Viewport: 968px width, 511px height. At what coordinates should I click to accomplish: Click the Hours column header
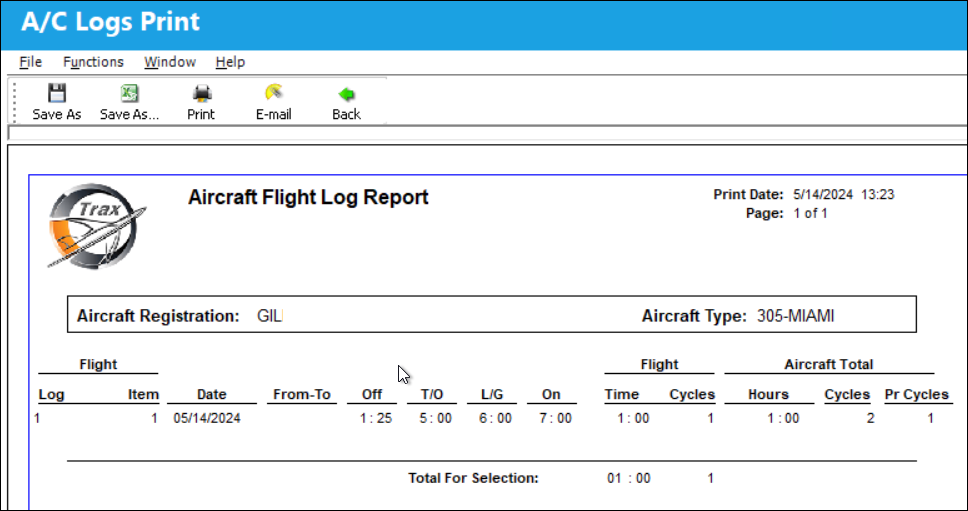click(769, 394)
